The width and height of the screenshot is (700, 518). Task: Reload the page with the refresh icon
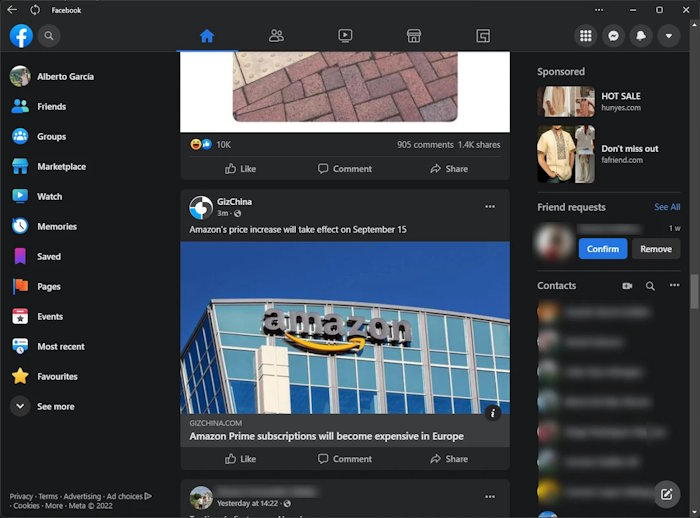tap(35, 10)
